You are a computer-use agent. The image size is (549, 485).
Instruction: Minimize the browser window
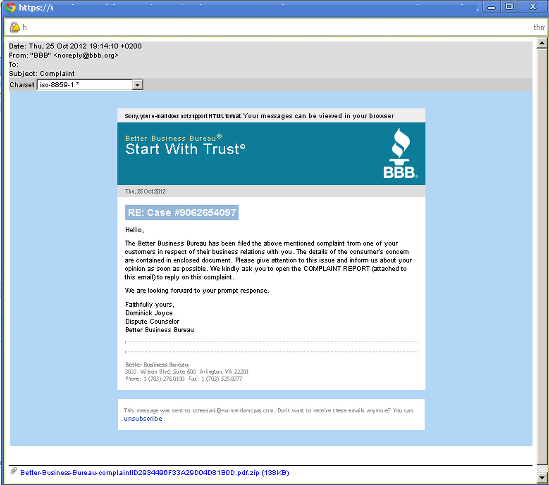[492, 7]
